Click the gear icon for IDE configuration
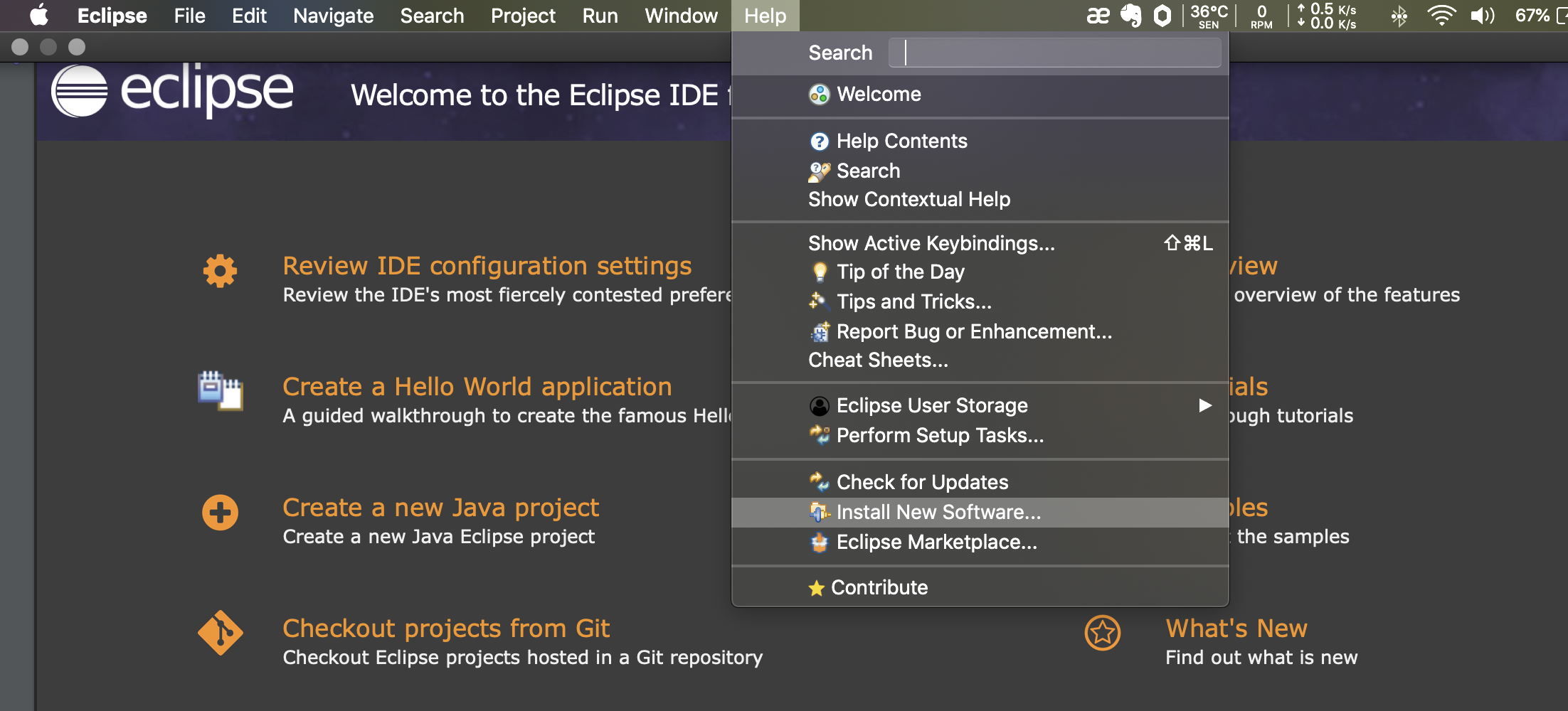 click(x=220, y=271)
